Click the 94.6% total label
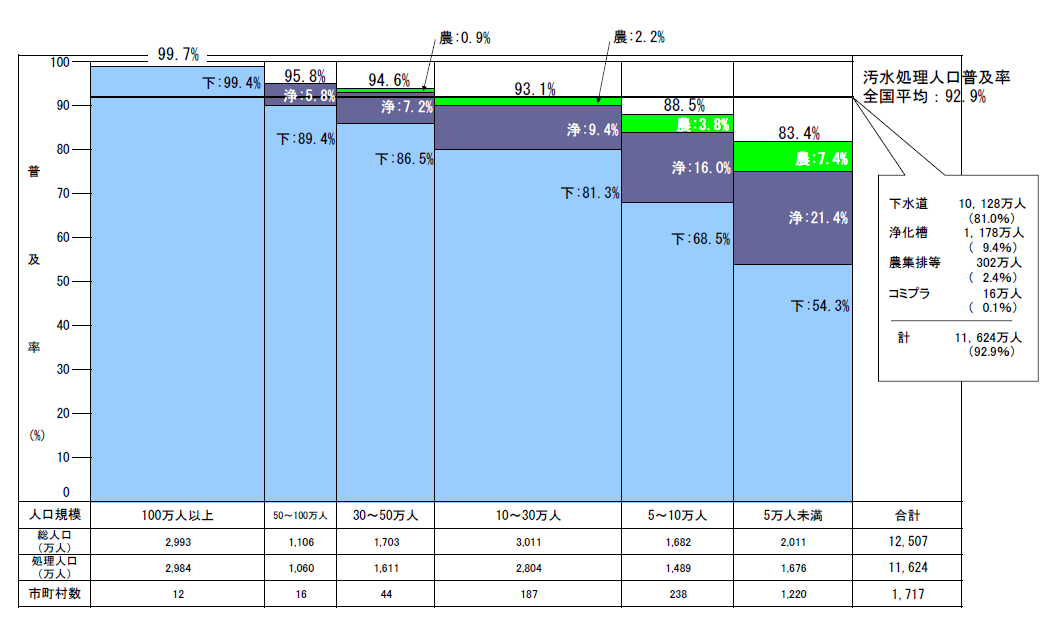Screen dimensions: 1050x617 coord(389,80)
